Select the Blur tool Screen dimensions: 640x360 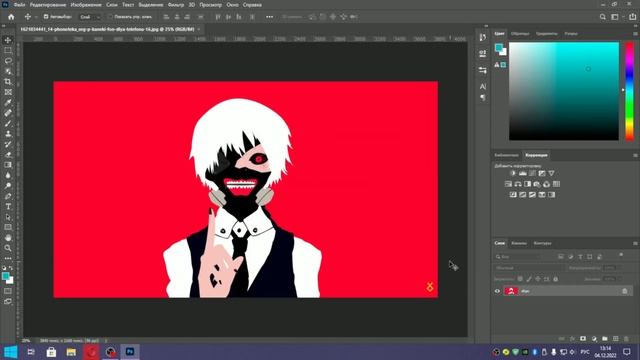[8, 176]
